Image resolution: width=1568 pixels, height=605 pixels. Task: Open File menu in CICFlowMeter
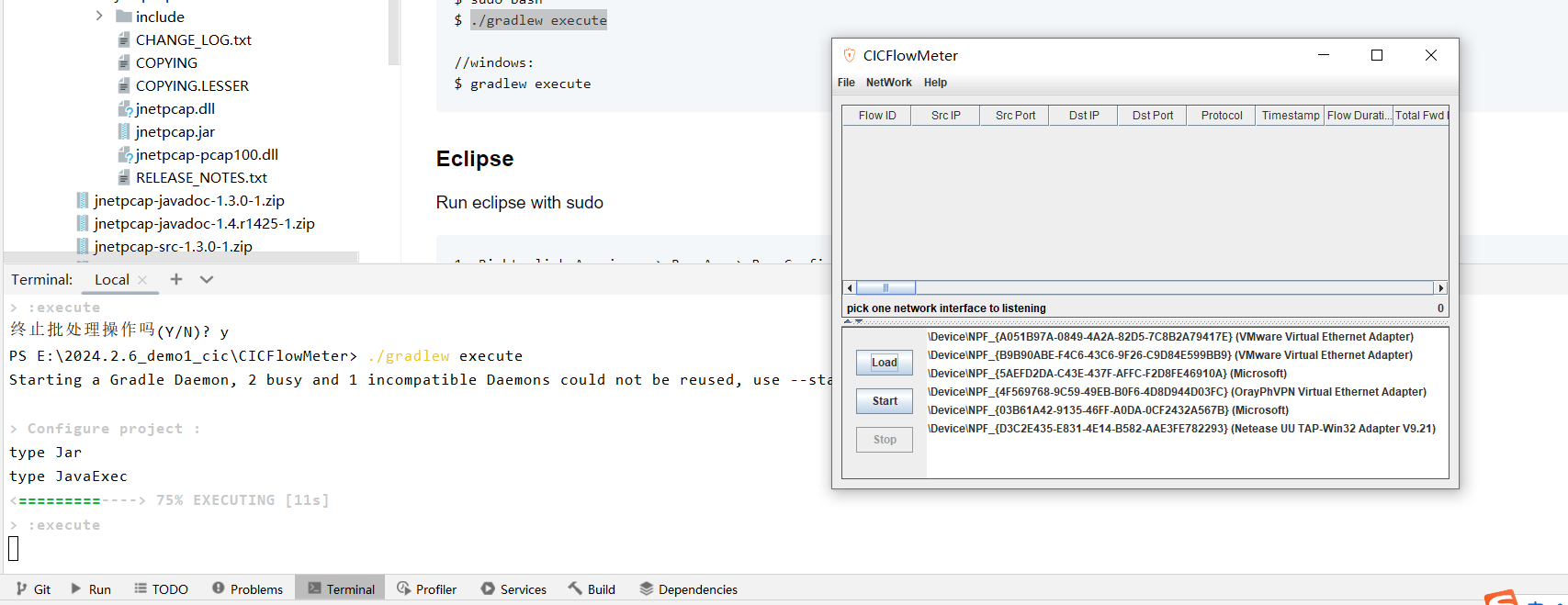(846, 83)
